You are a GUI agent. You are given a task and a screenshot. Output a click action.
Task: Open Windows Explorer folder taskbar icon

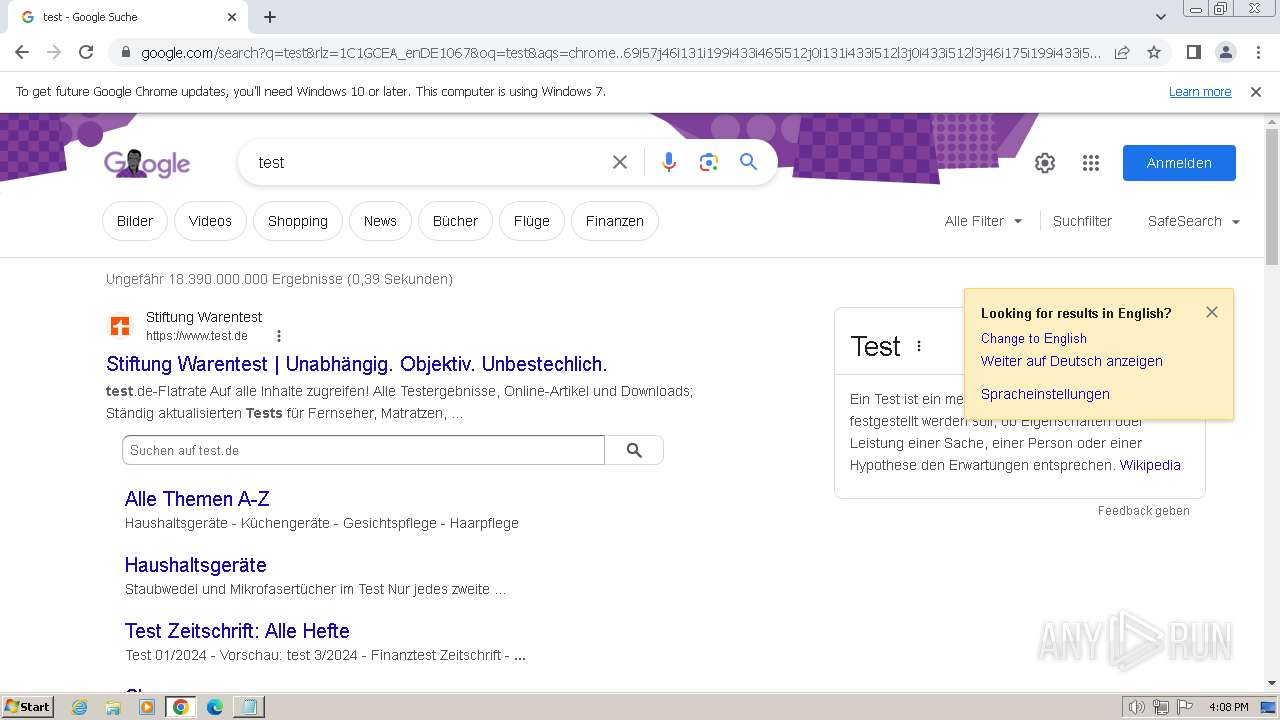(x=113, y=707)
